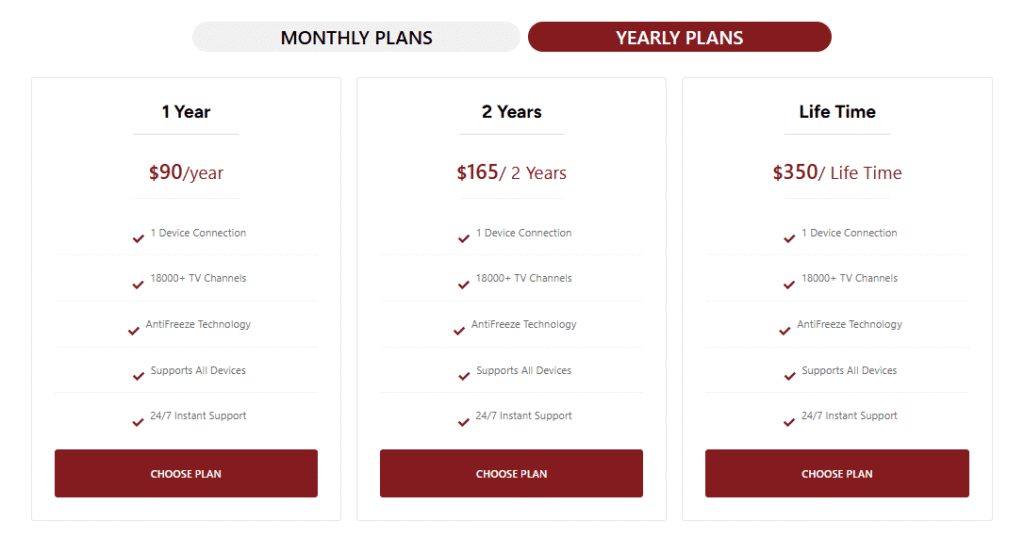Screen dimensions: 1024x537
Task: Choose the 1 Year plan button
Action: [x=186, y=474]
